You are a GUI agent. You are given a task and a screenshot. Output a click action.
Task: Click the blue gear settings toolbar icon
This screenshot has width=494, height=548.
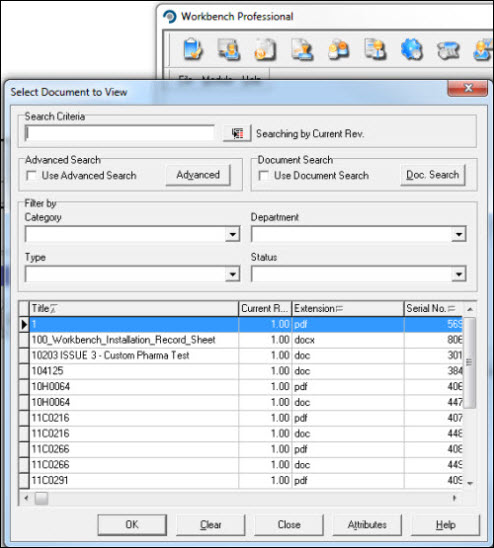[411, 49]
